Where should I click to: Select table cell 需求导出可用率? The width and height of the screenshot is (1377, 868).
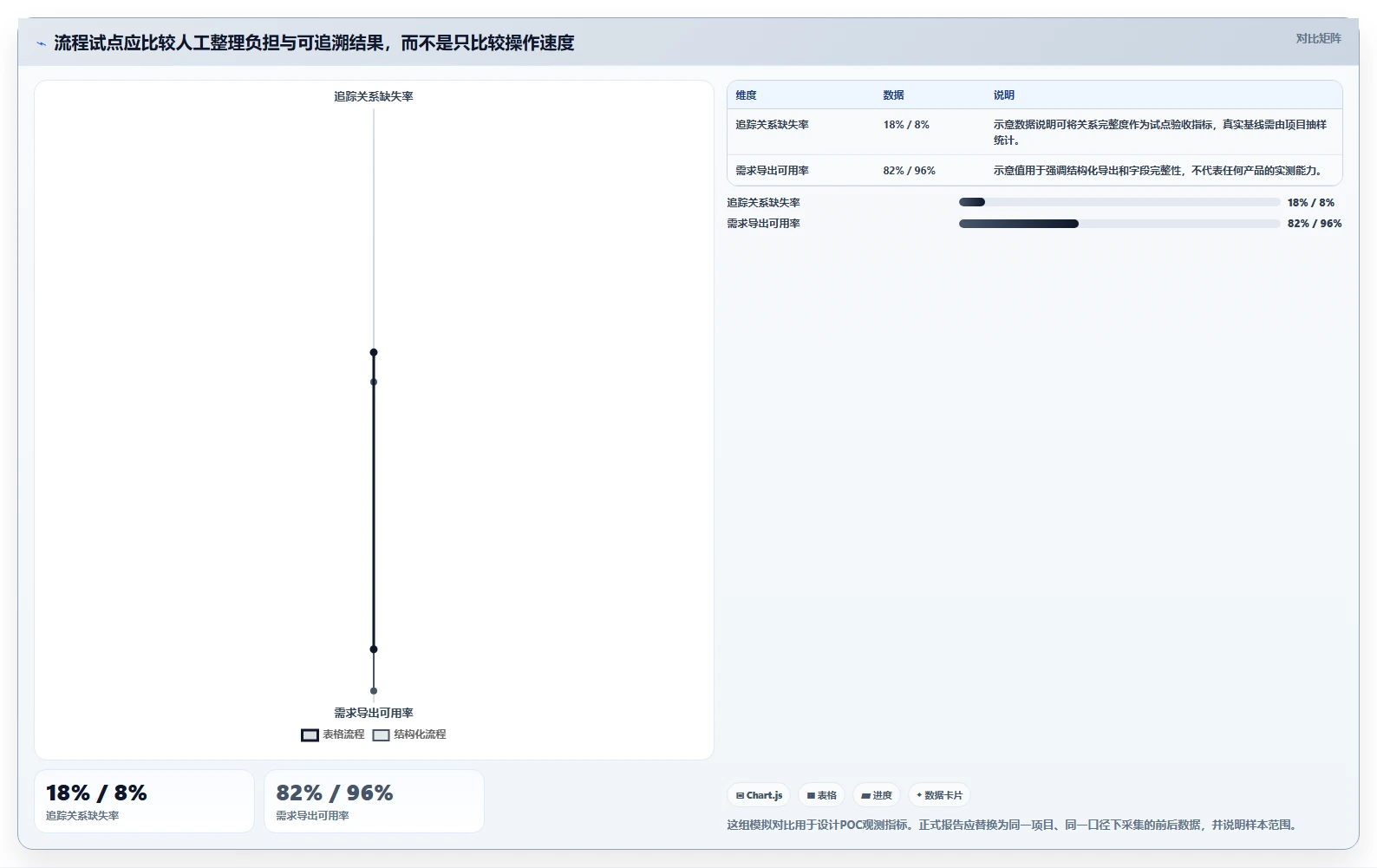pos(772,171)
